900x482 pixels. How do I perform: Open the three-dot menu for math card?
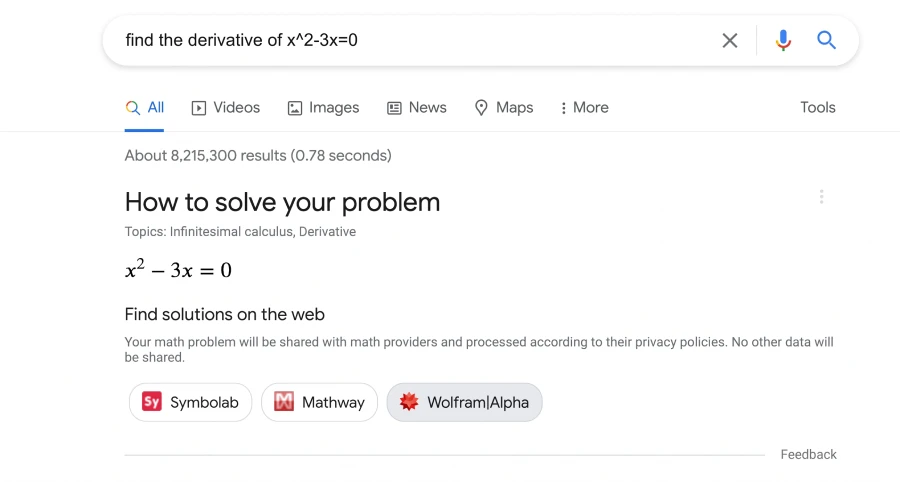821,197
